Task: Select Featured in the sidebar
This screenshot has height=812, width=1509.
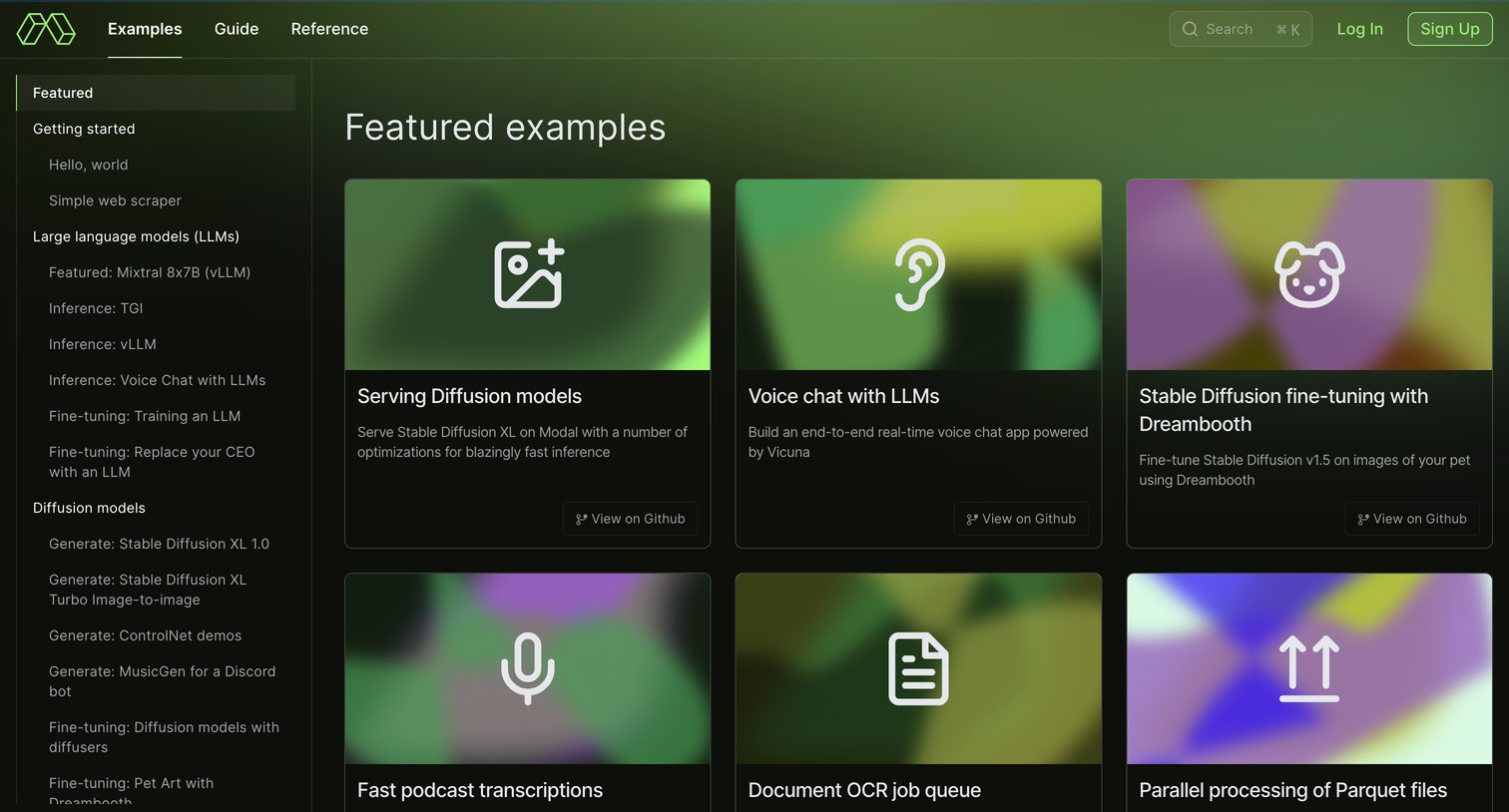Action: 156,93
